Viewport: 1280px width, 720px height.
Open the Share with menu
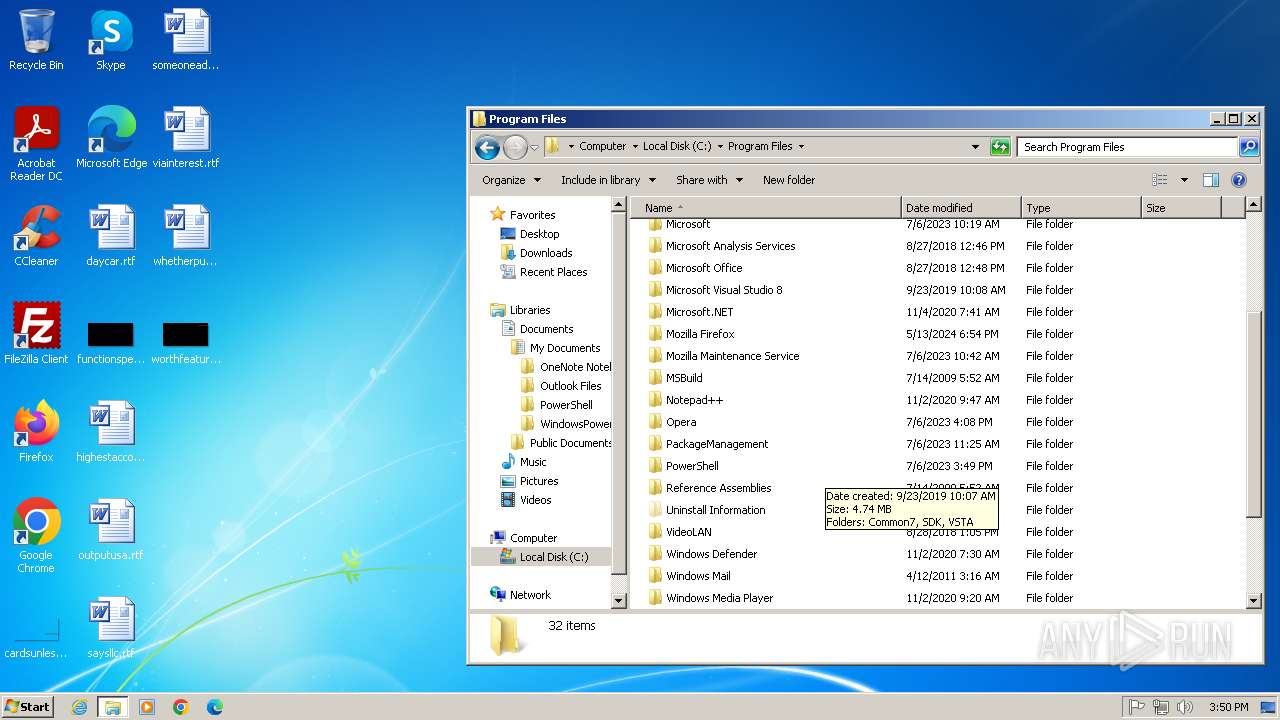click(x=709, y=180)
